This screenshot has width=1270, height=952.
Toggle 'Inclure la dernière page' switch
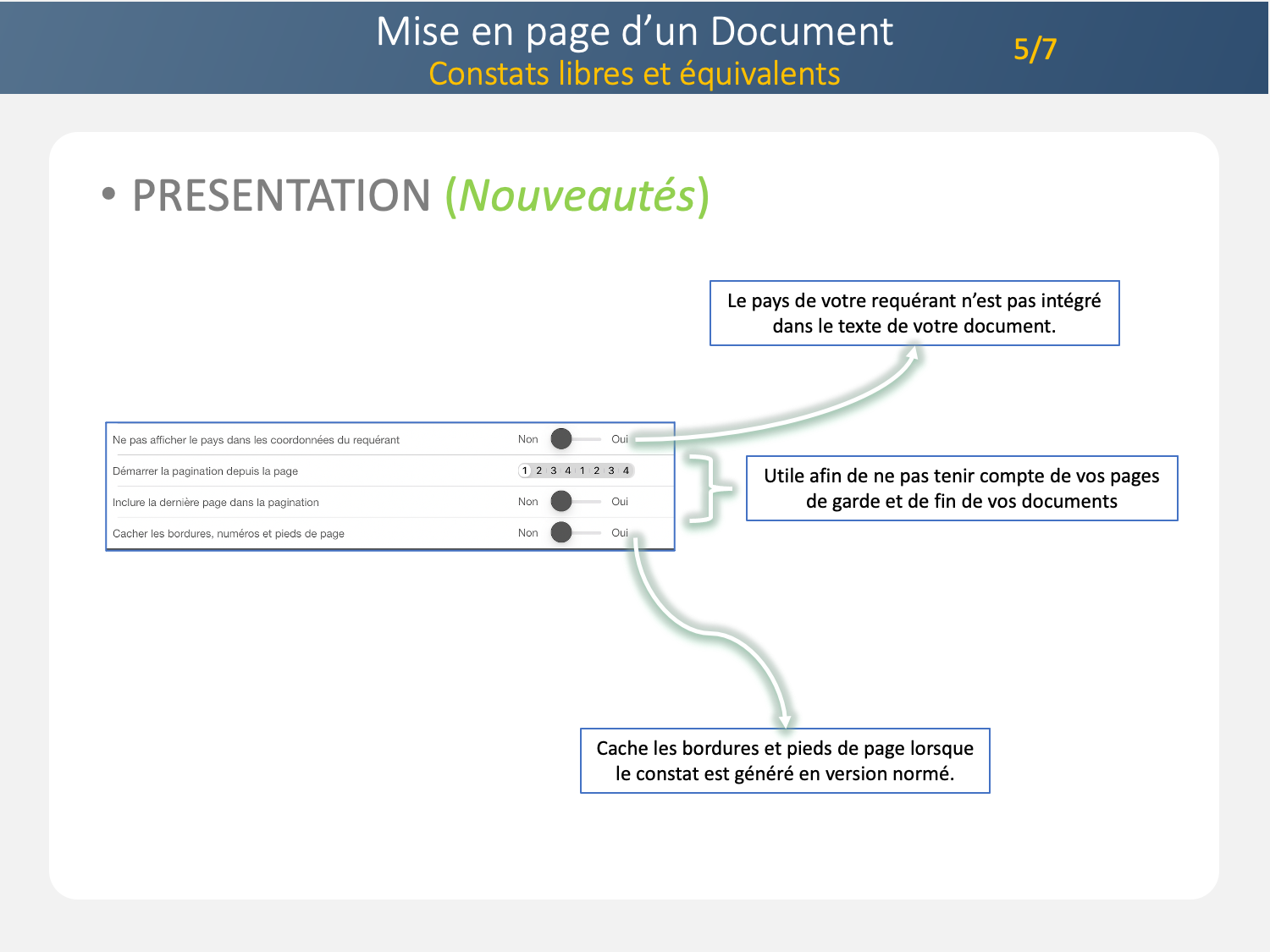[x=562, y=502]
